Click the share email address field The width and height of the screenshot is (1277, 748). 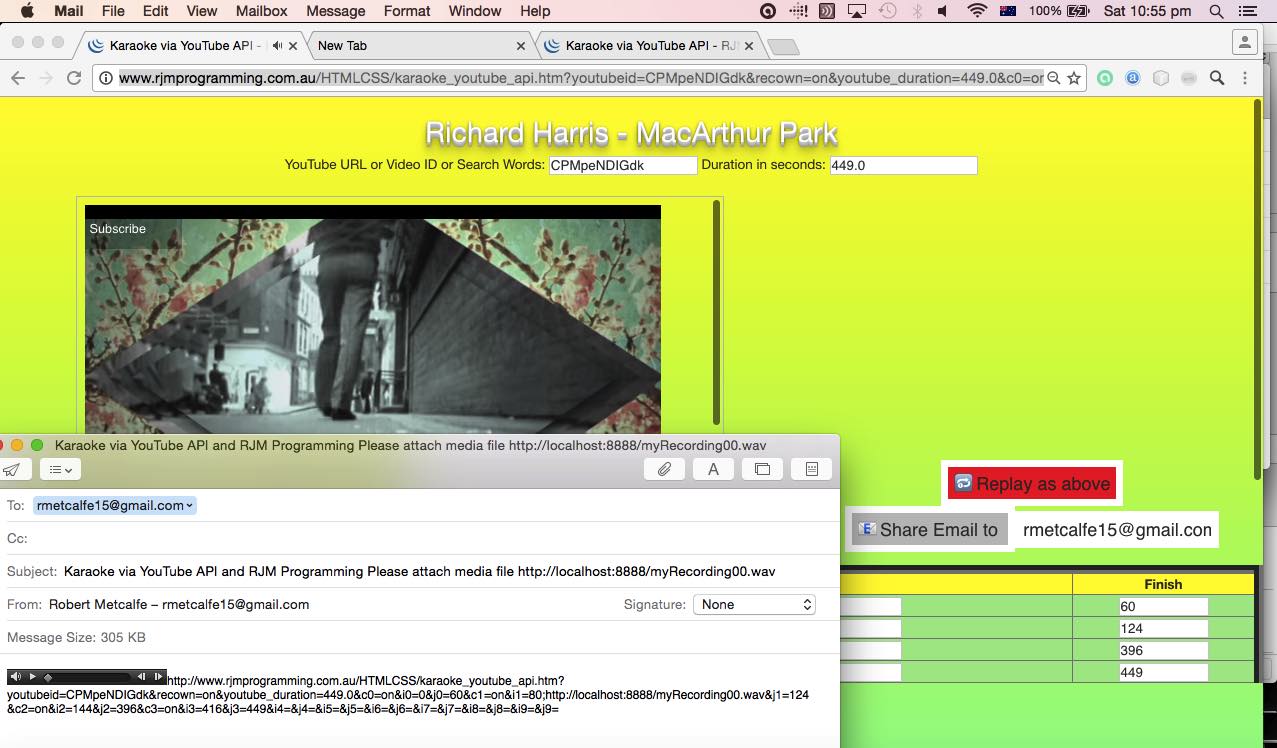1116,529
